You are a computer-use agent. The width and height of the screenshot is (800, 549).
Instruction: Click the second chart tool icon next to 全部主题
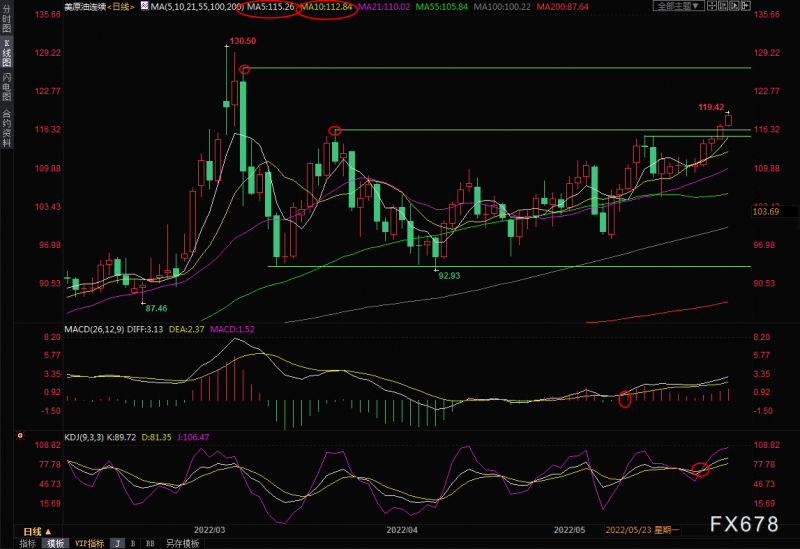click(x=723, y=6)
